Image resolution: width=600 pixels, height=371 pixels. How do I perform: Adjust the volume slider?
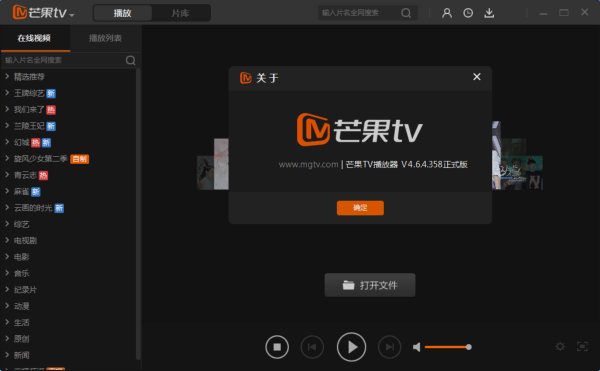[x=448, y=347]
